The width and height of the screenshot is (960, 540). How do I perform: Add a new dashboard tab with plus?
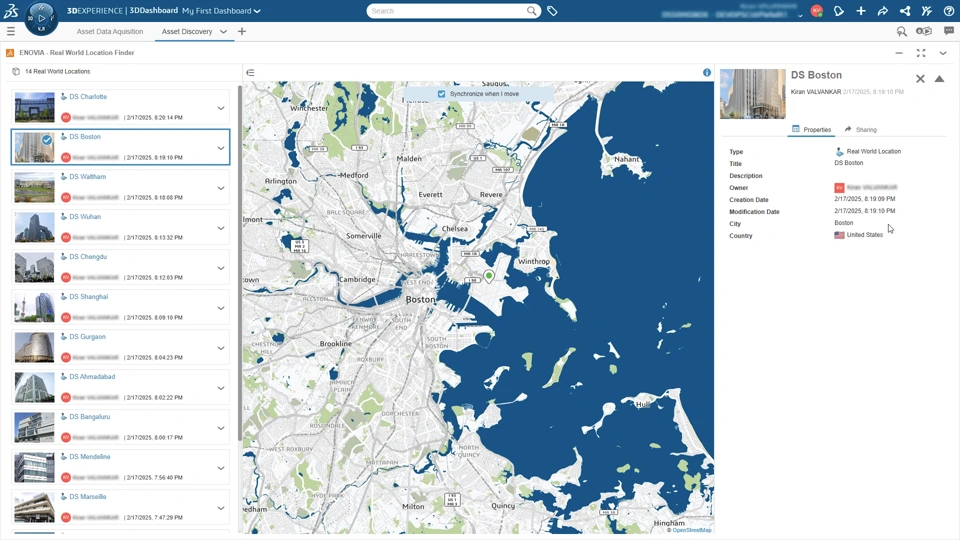click(242, 31)
